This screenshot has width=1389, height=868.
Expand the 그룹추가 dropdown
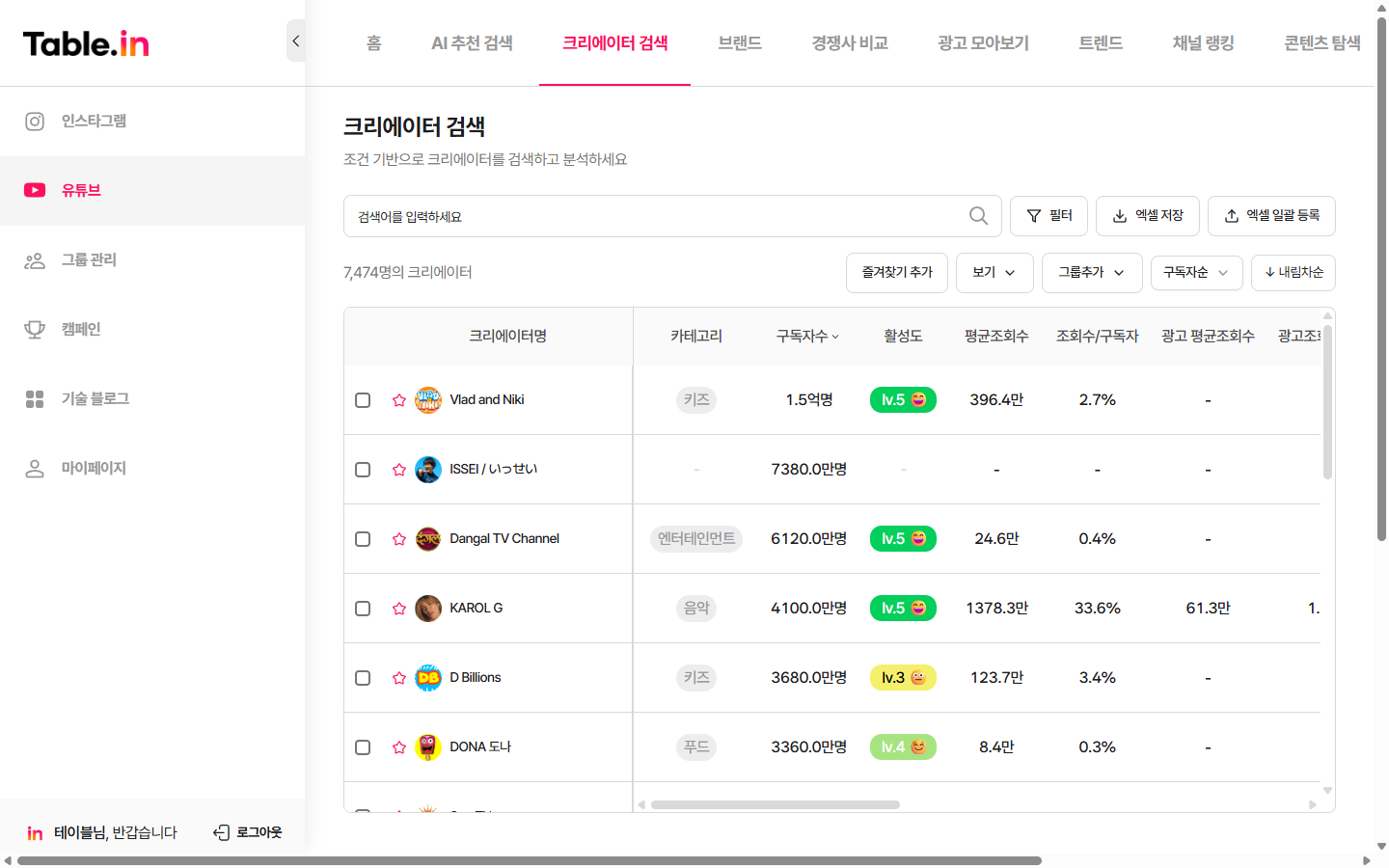click(1092, 273)
